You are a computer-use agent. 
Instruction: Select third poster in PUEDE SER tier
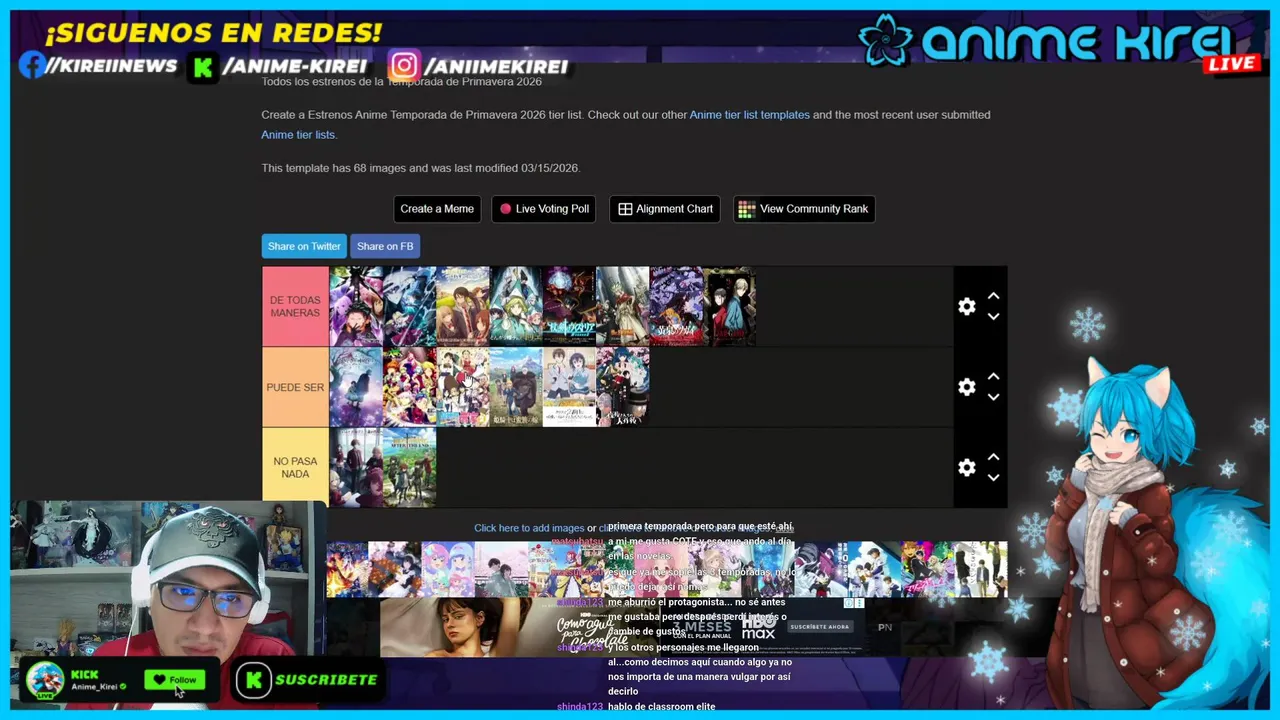pyautogui.click(x=463, y=387)
